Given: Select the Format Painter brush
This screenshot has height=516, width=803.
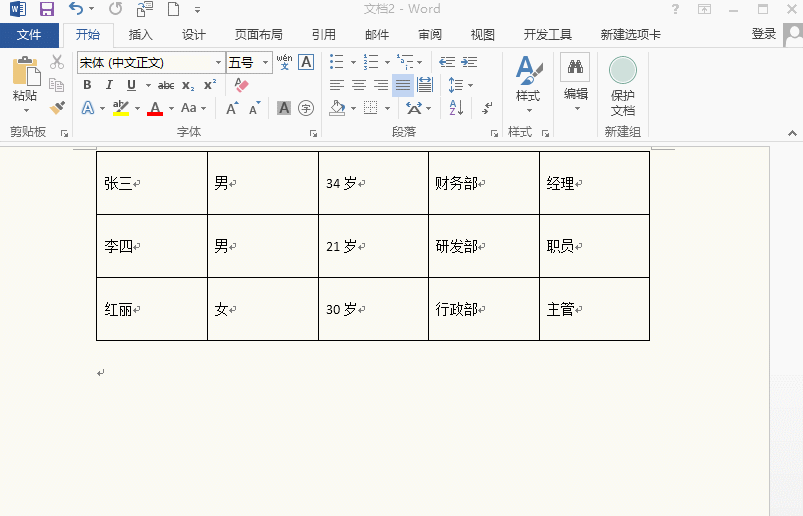Looking at the screenshot, I should click(x=57, y=108).
